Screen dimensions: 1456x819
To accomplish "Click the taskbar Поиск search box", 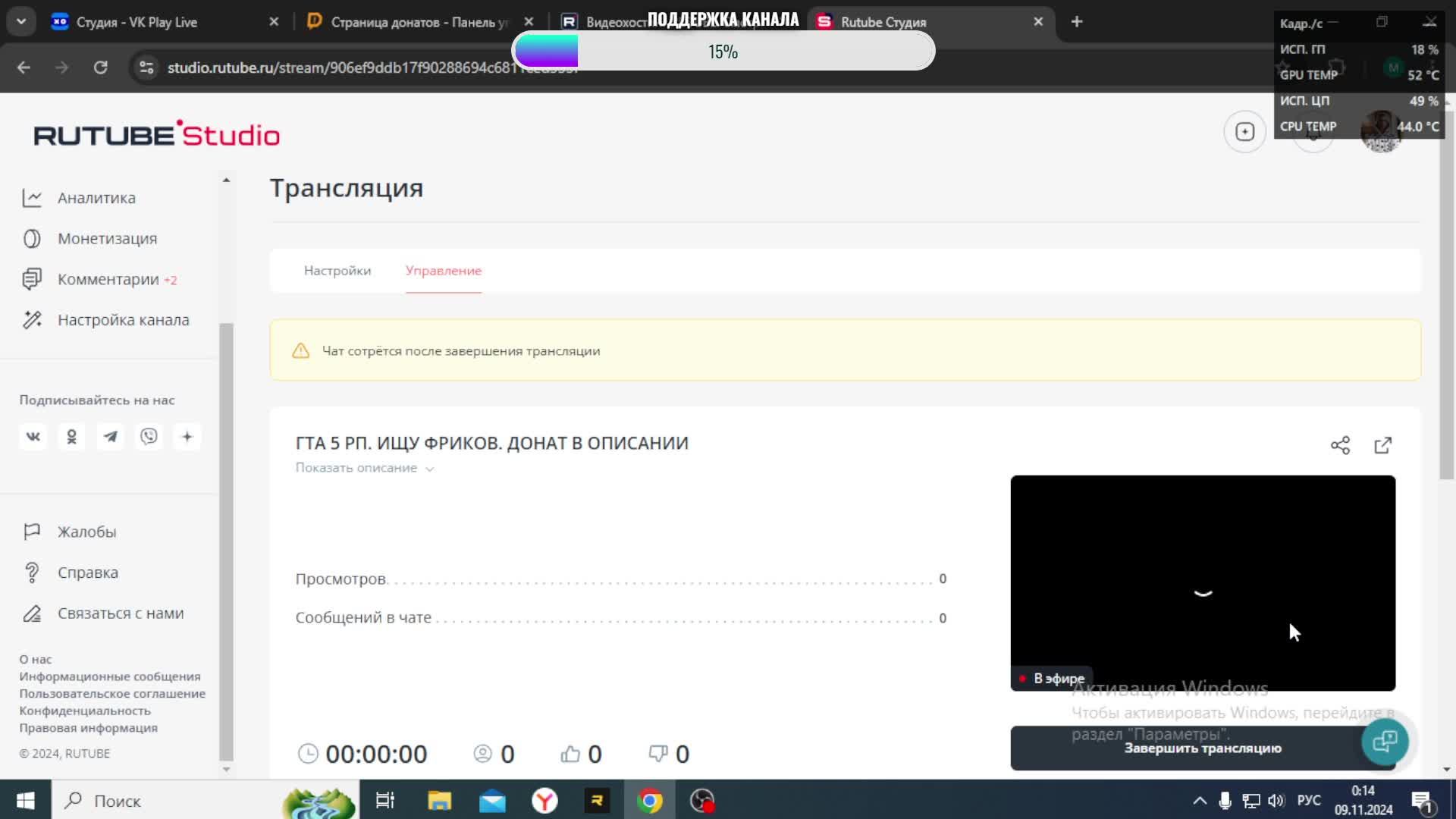I will click(x=205, y=801).
